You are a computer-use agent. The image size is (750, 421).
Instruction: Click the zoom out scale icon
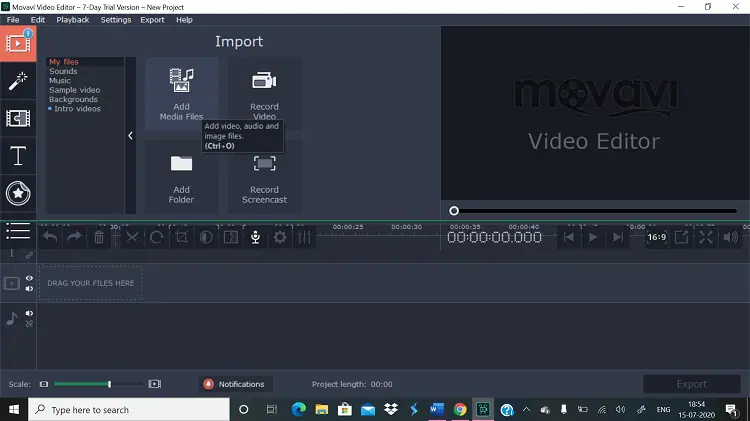(44, 384)
